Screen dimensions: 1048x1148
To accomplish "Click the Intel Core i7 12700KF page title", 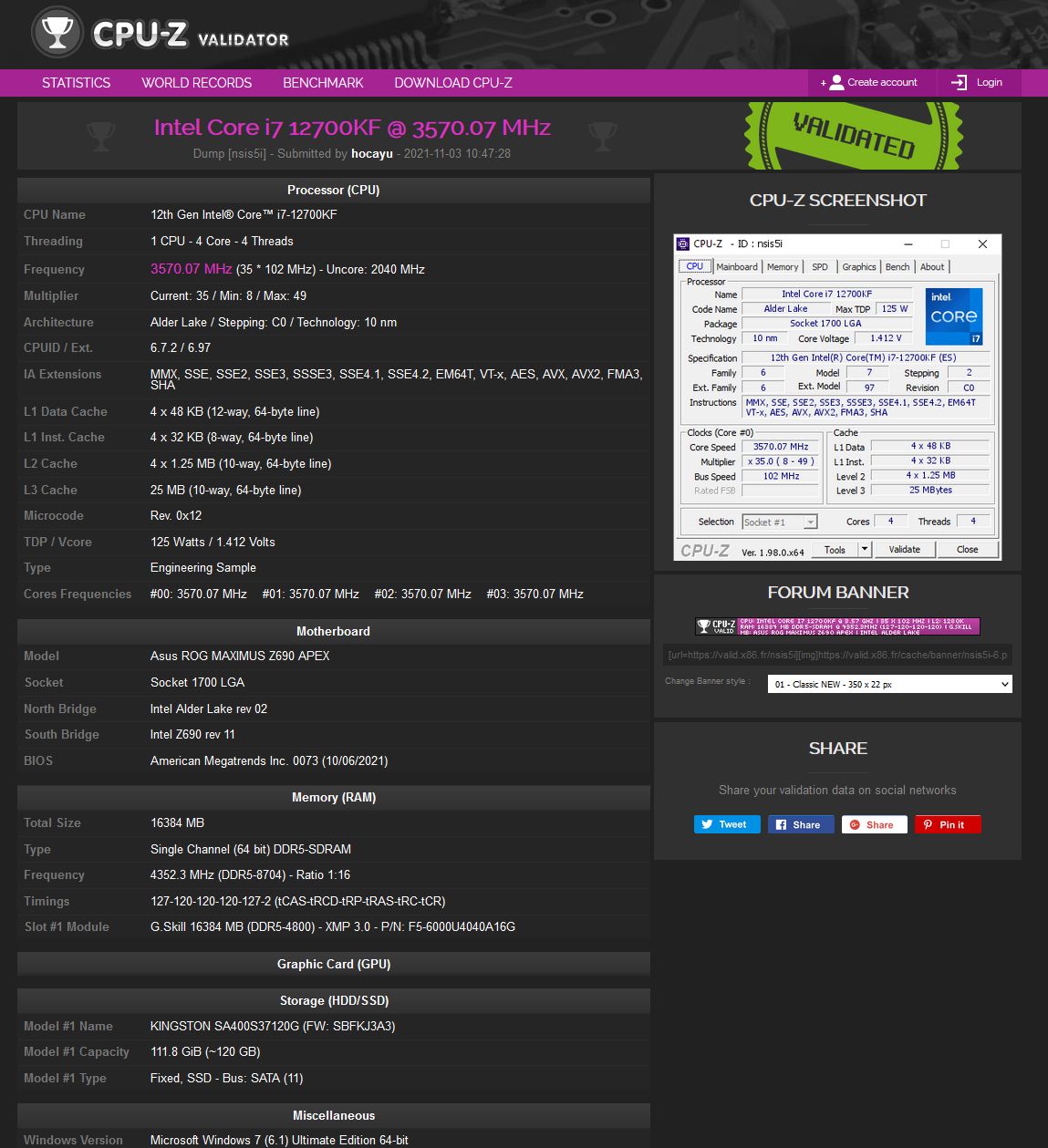I will tap(352, 127).
